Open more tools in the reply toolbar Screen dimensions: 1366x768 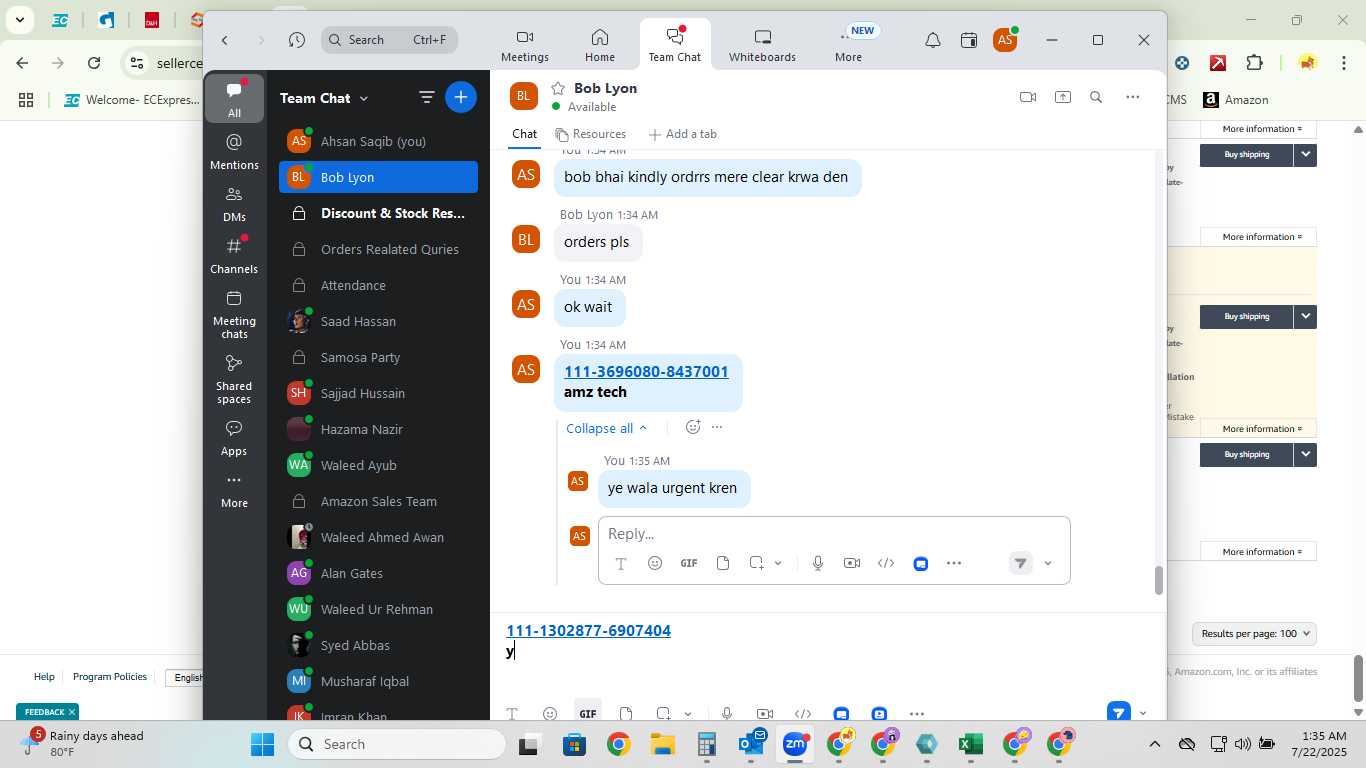click(954, 563)
